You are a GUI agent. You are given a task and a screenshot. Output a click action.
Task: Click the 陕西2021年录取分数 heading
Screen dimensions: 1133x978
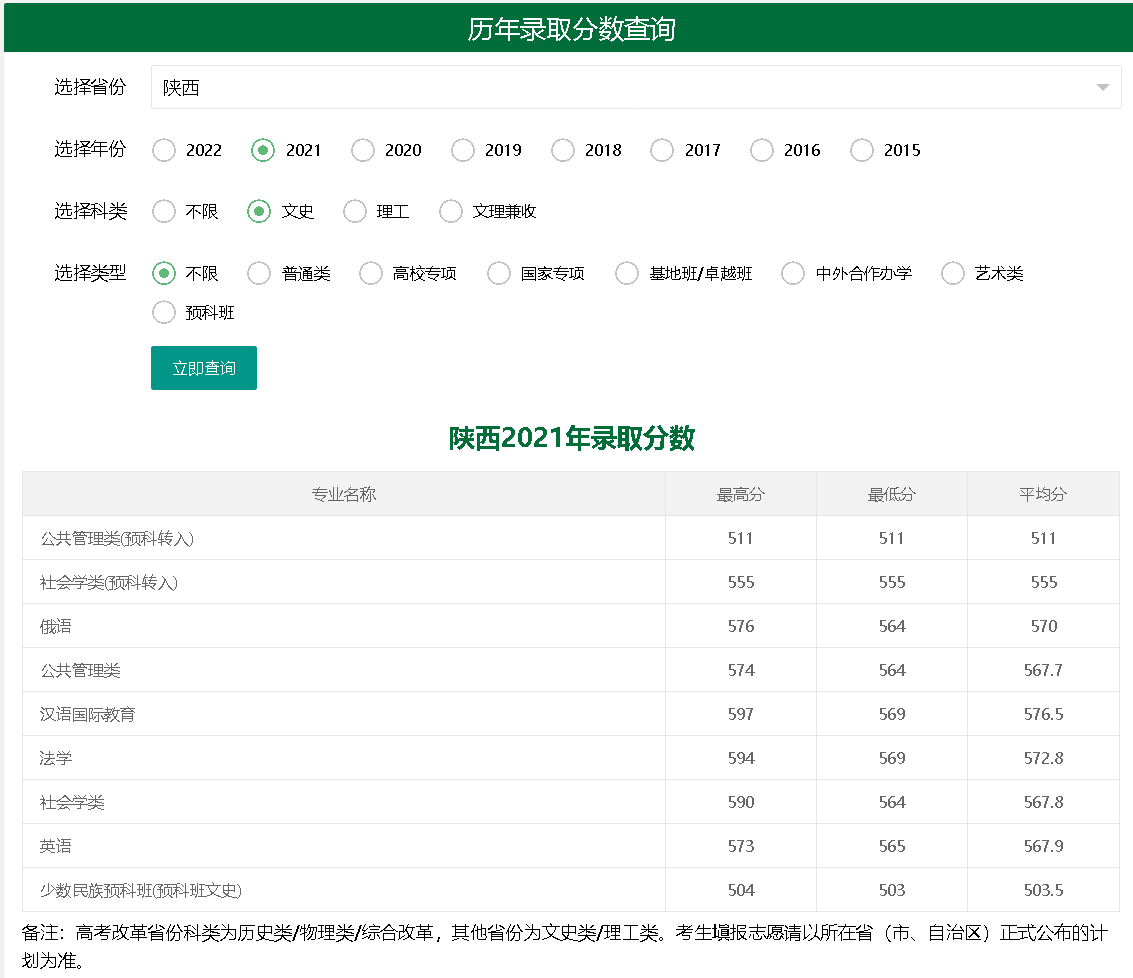(x=572, y=438)
